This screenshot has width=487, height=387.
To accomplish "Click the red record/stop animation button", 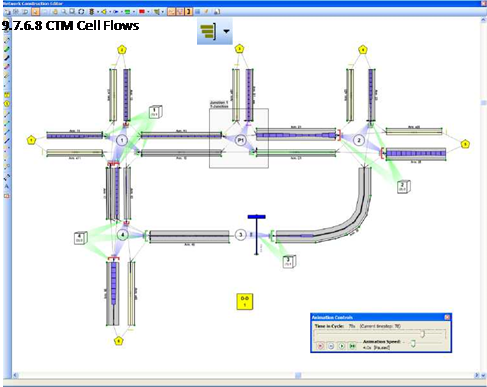I will 320,346.
